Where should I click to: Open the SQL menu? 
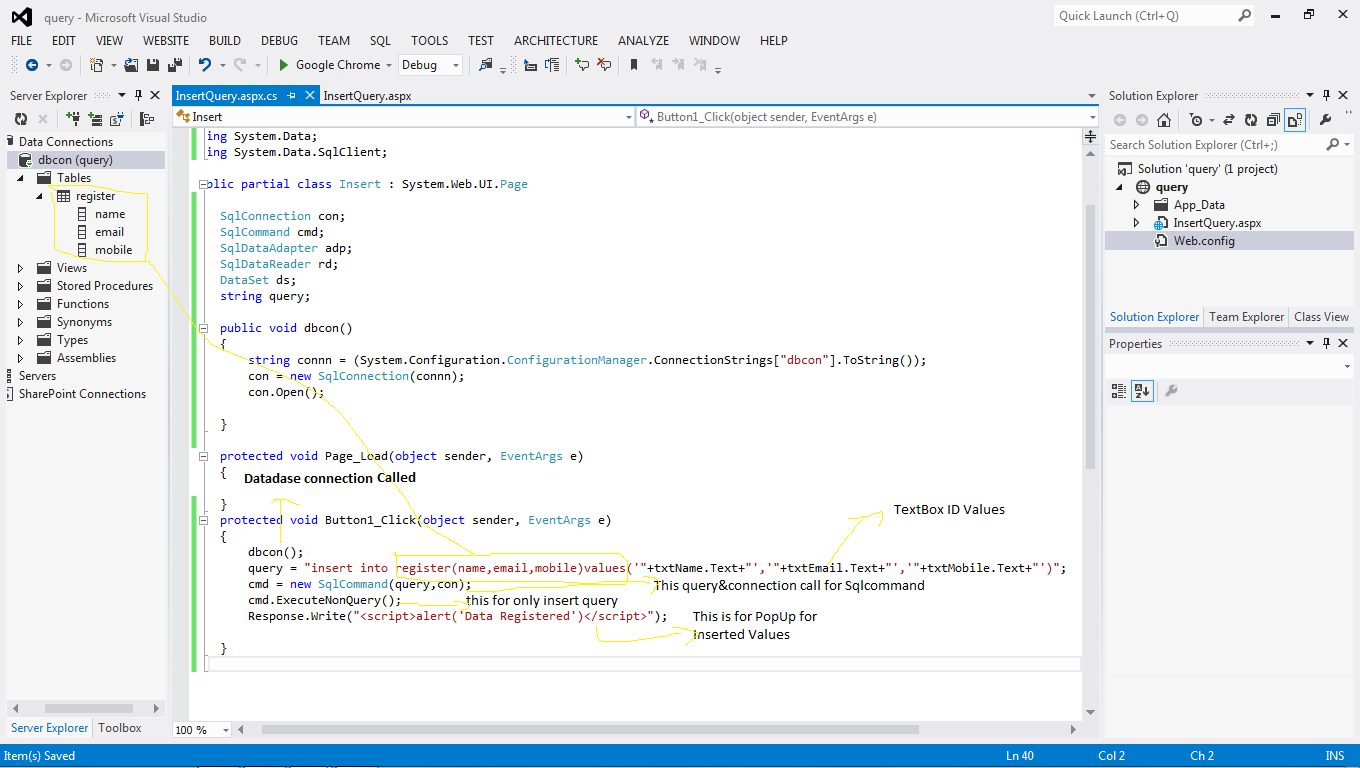tap(380, 41)
